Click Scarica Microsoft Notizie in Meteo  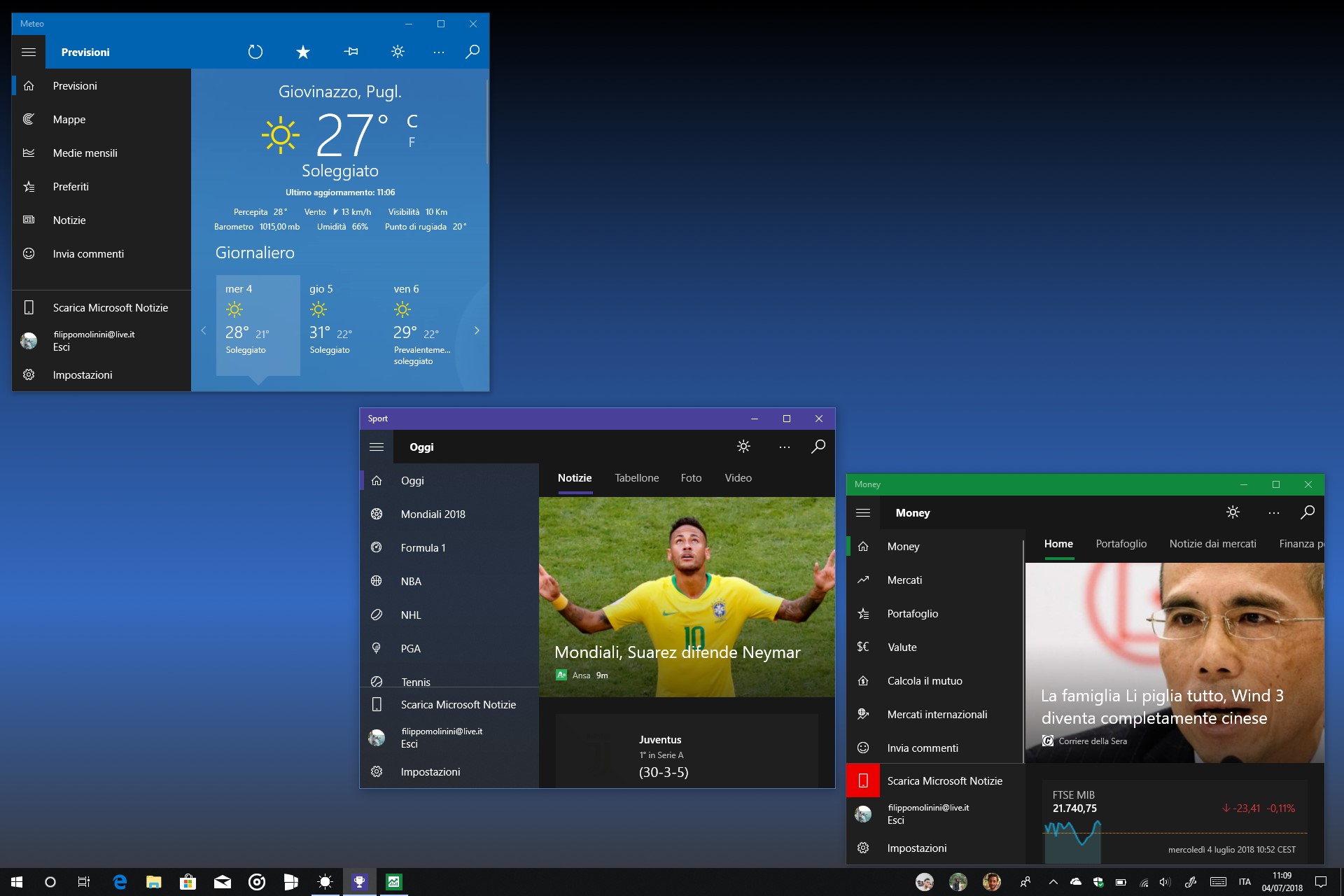click(101, 308)
